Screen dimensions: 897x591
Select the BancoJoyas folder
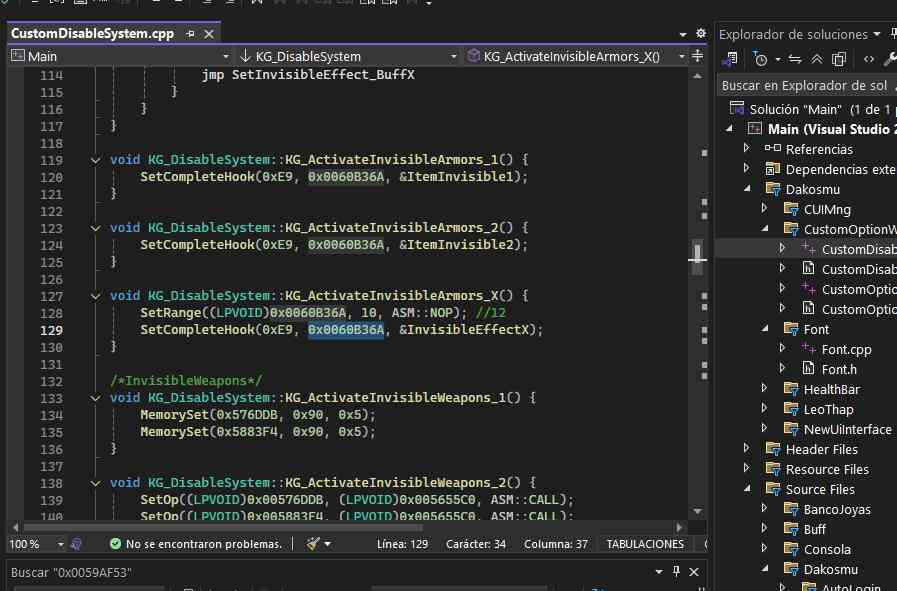[x=837, y=509]
